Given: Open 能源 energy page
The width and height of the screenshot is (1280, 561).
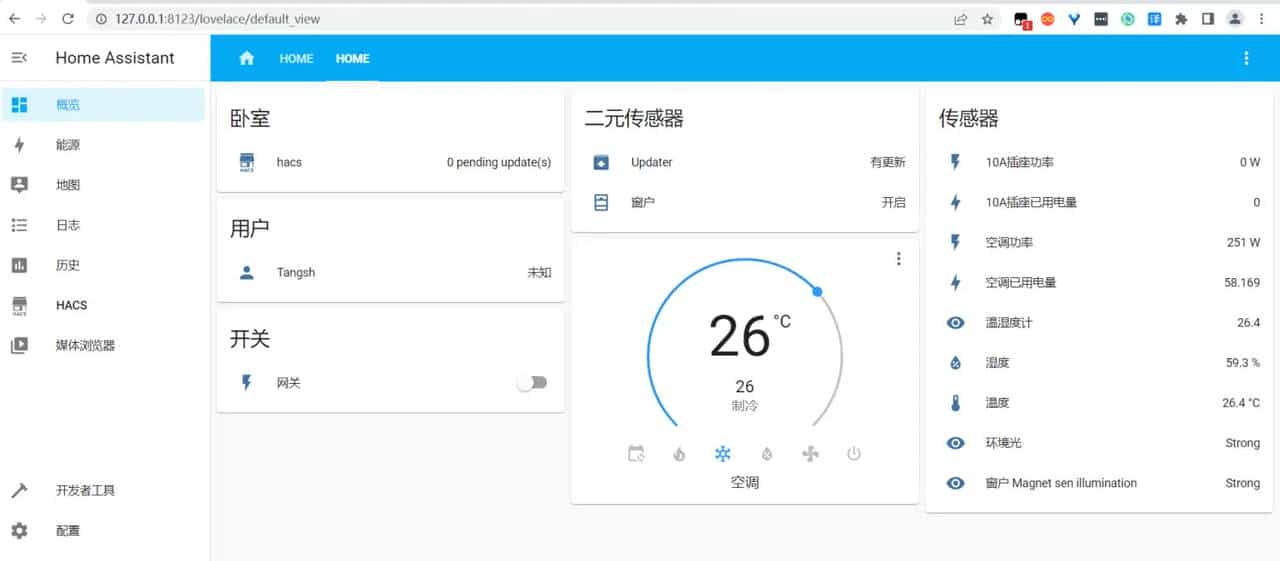Looking at the screenshot, I should pos(104,145).
